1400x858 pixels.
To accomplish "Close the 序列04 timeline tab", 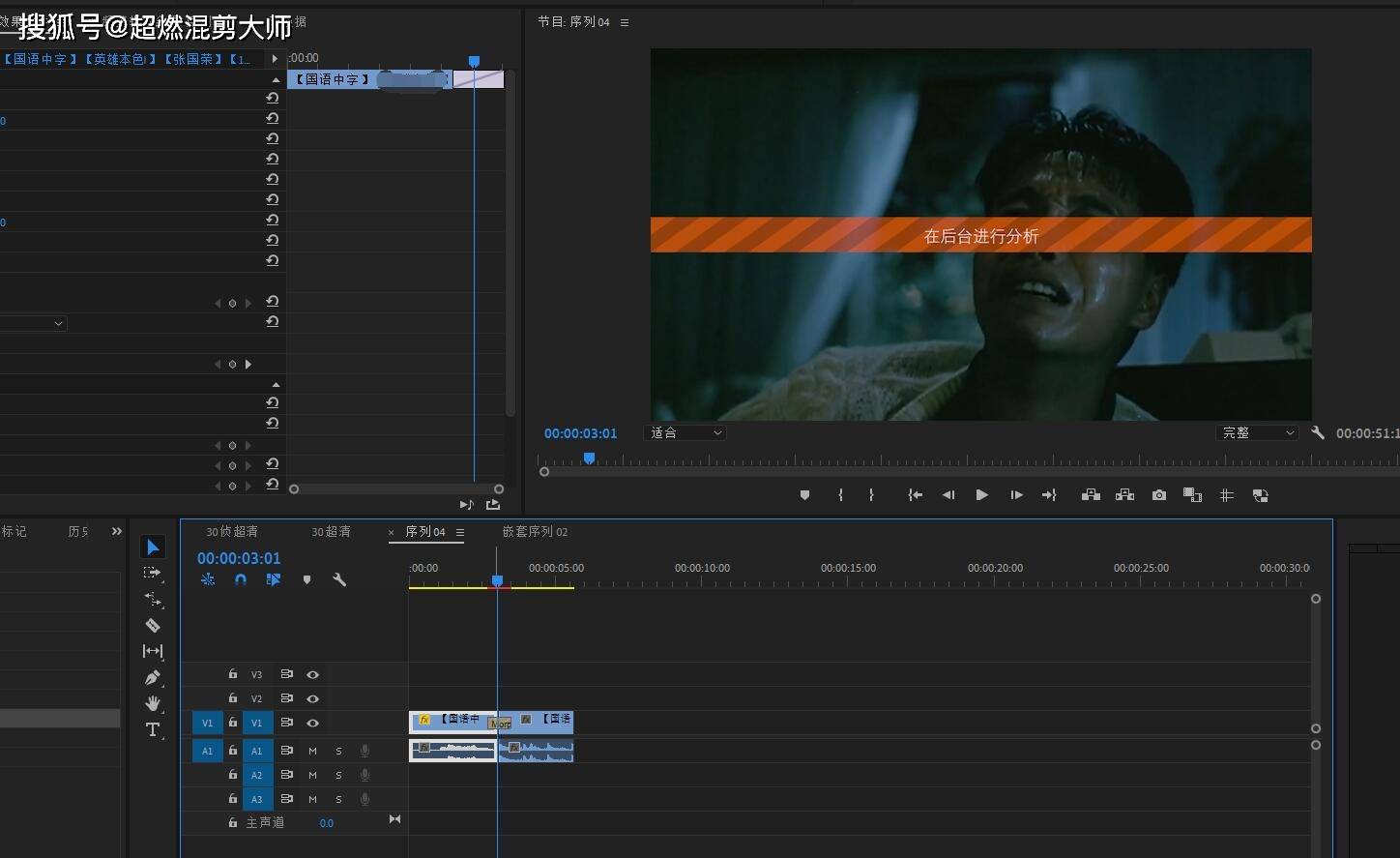I will coord(392,532).
